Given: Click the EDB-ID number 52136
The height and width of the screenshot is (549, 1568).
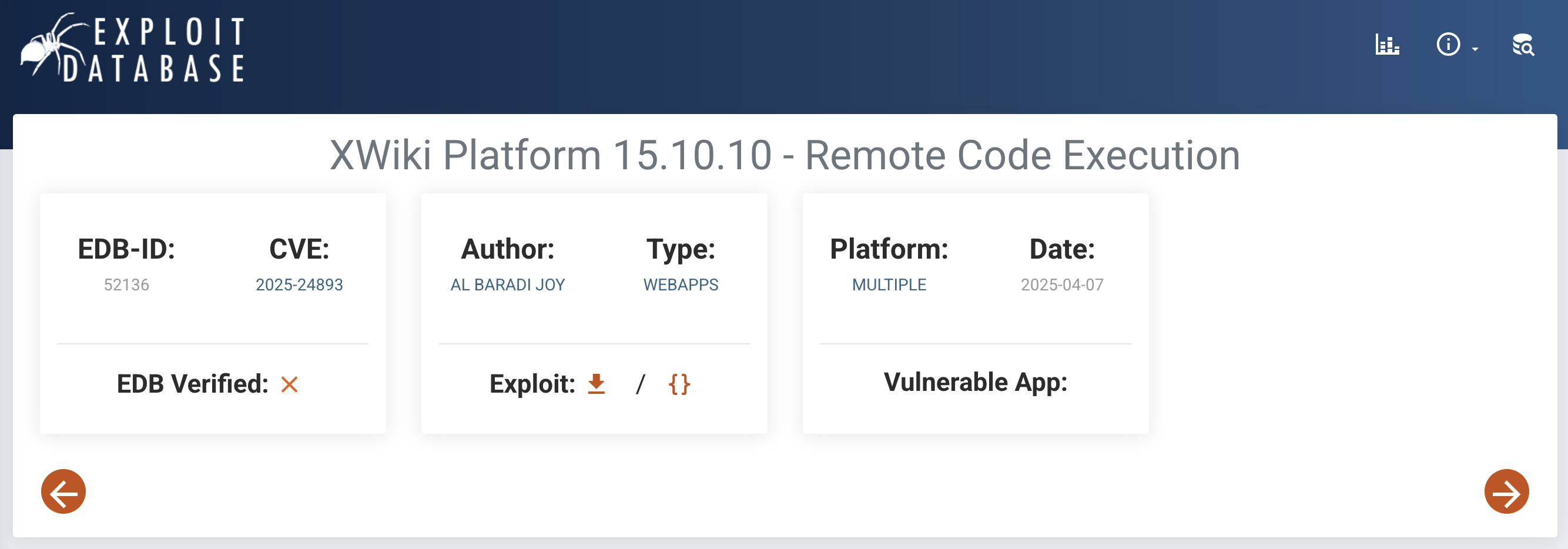Looking at the screenshot, I should (126, 284).
